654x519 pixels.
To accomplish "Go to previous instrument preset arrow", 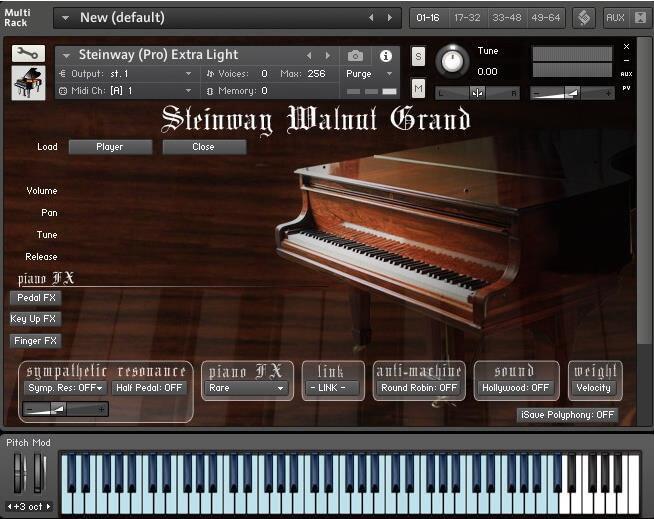I will click(309, 55).
